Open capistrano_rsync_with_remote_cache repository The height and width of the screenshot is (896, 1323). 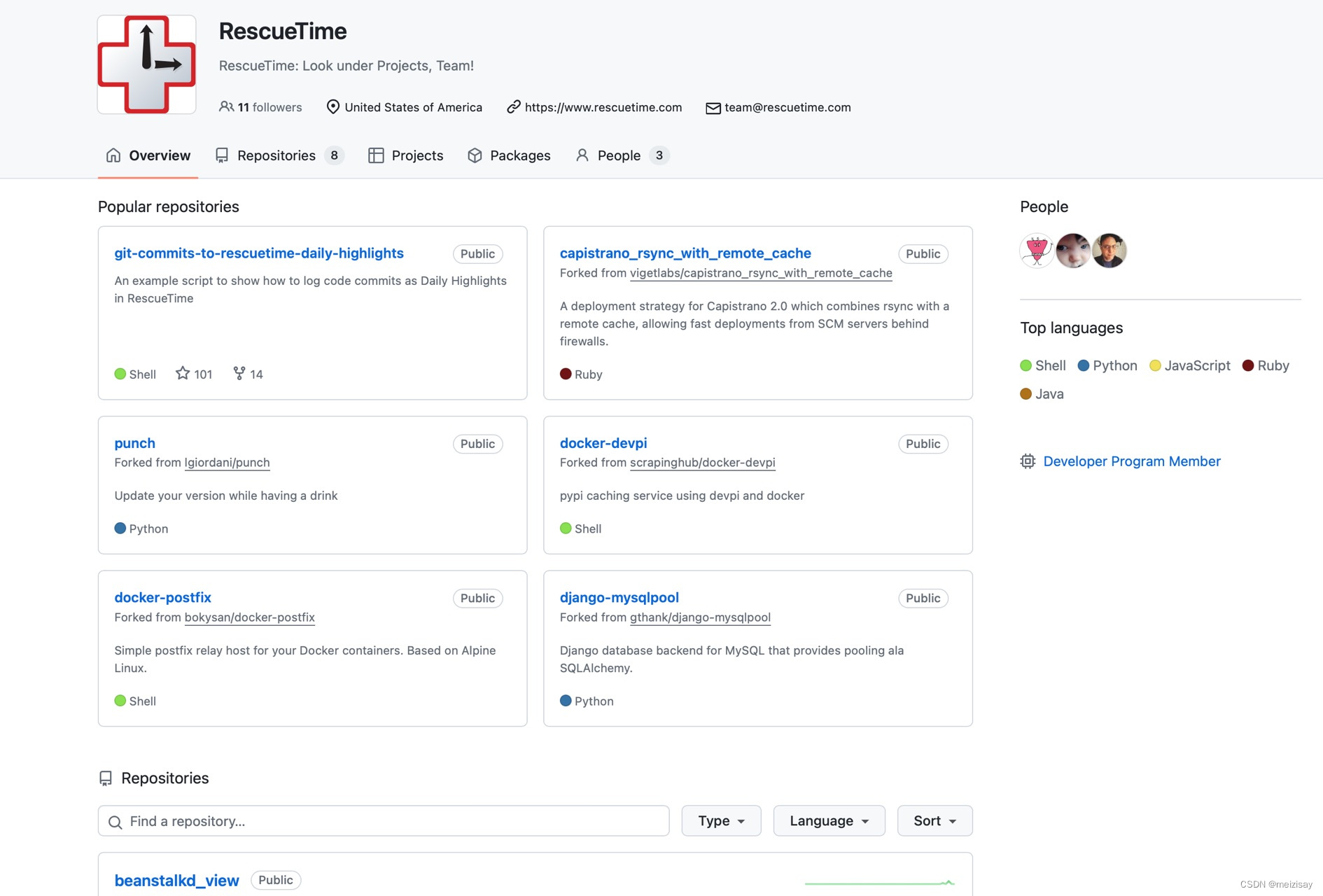(685, 253)
